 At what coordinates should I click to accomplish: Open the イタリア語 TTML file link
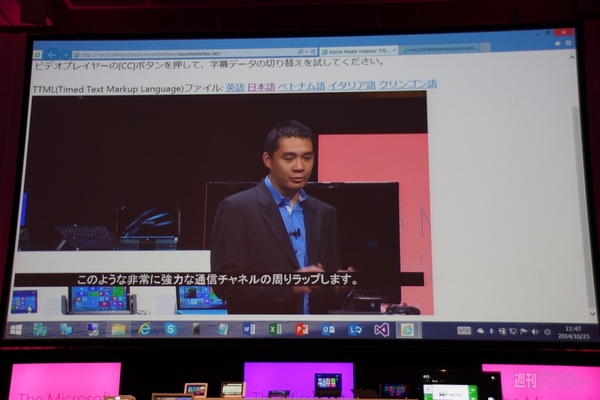pyautogui.click(x=352, y=85)
